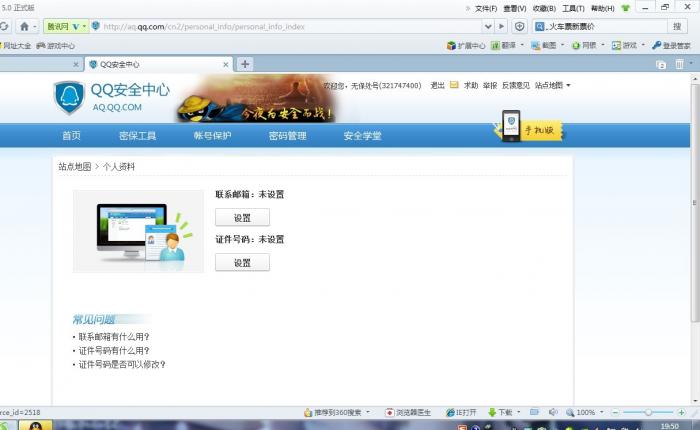The image size is (700, 430).
Task: Click the browser refresh icon
Action: tap(4, 26)
